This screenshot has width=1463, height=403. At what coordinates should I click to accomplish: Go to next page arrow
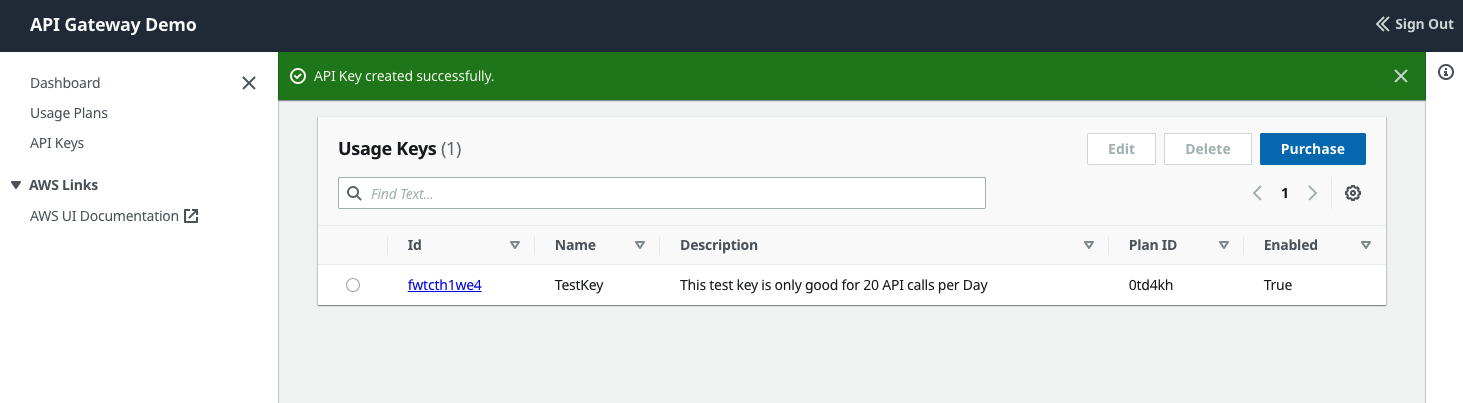(1313, 193)
